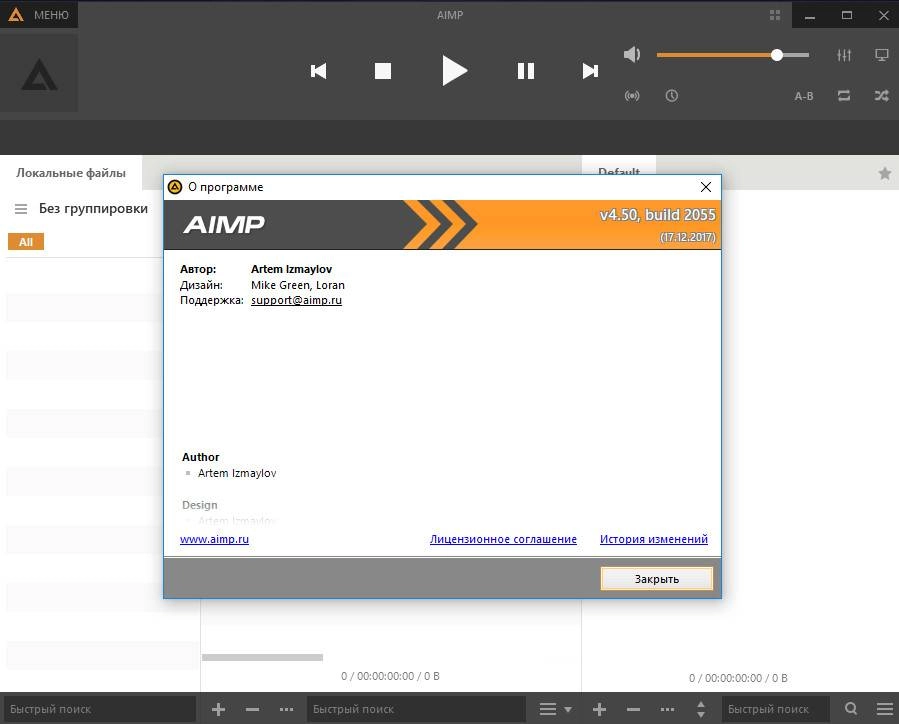Screen dimensions: 899x724
Task: Click the AIMP album art placeholder
Action: click(x=39, y=73)
